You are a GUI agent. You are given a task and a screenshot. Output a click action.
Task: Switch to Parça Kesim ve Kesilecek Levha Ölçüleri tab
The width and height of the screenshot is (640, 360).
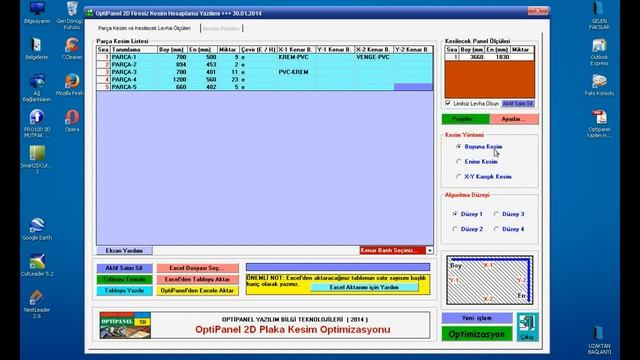[144, 28]
